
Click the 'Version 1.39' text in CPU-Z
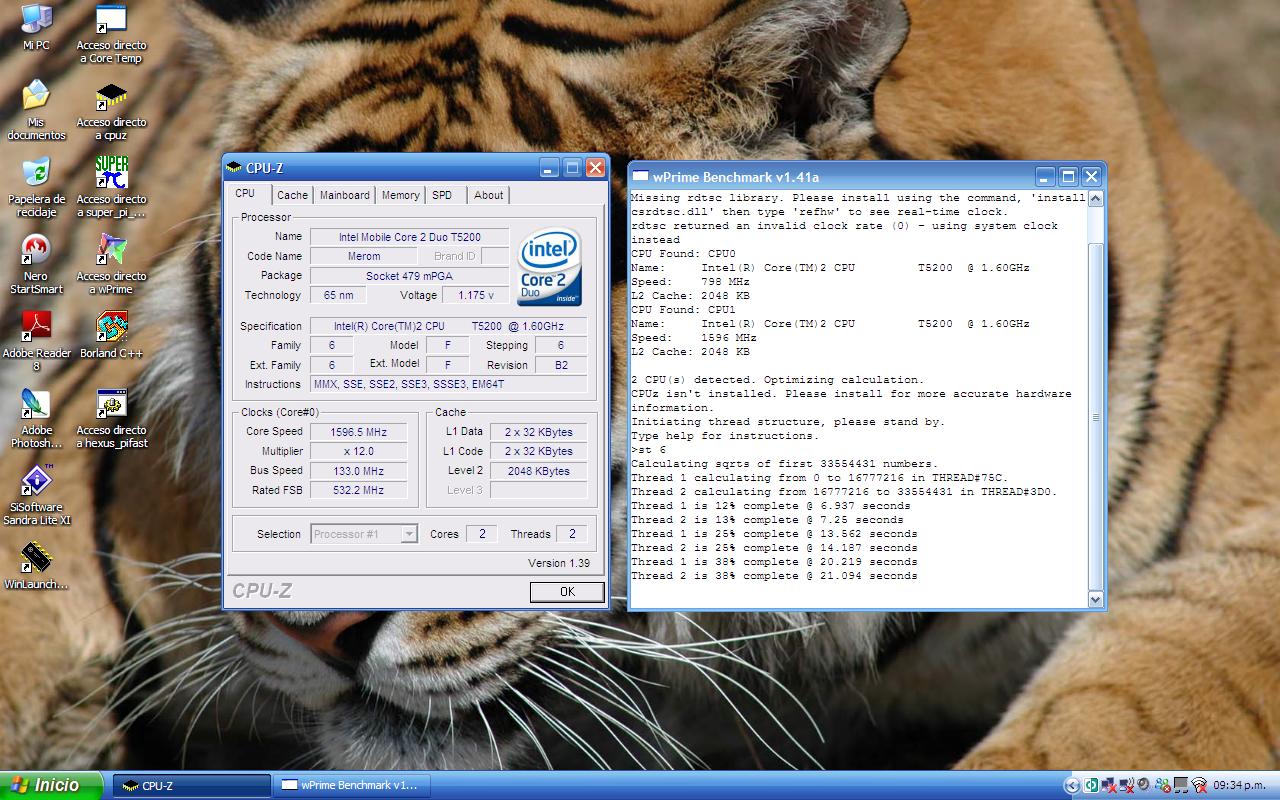559,563
